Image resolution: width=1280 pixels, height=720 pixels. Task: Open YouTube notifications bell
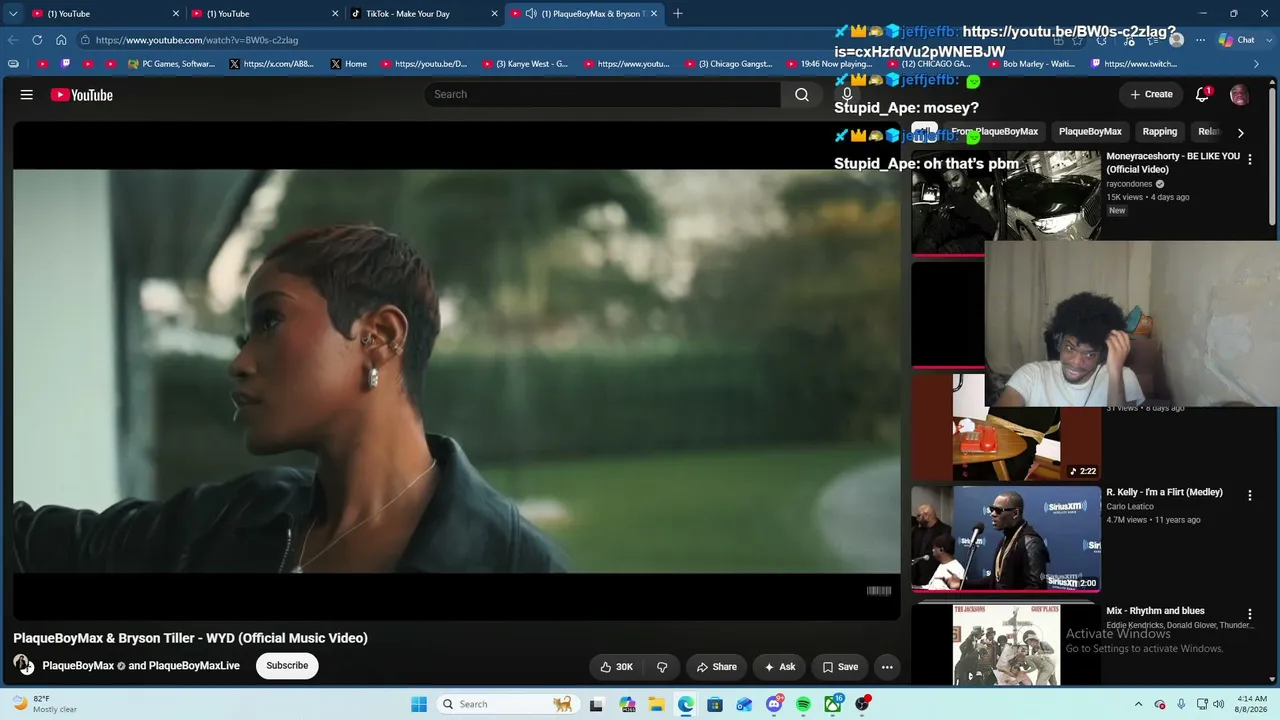[x=1202, y=95]
